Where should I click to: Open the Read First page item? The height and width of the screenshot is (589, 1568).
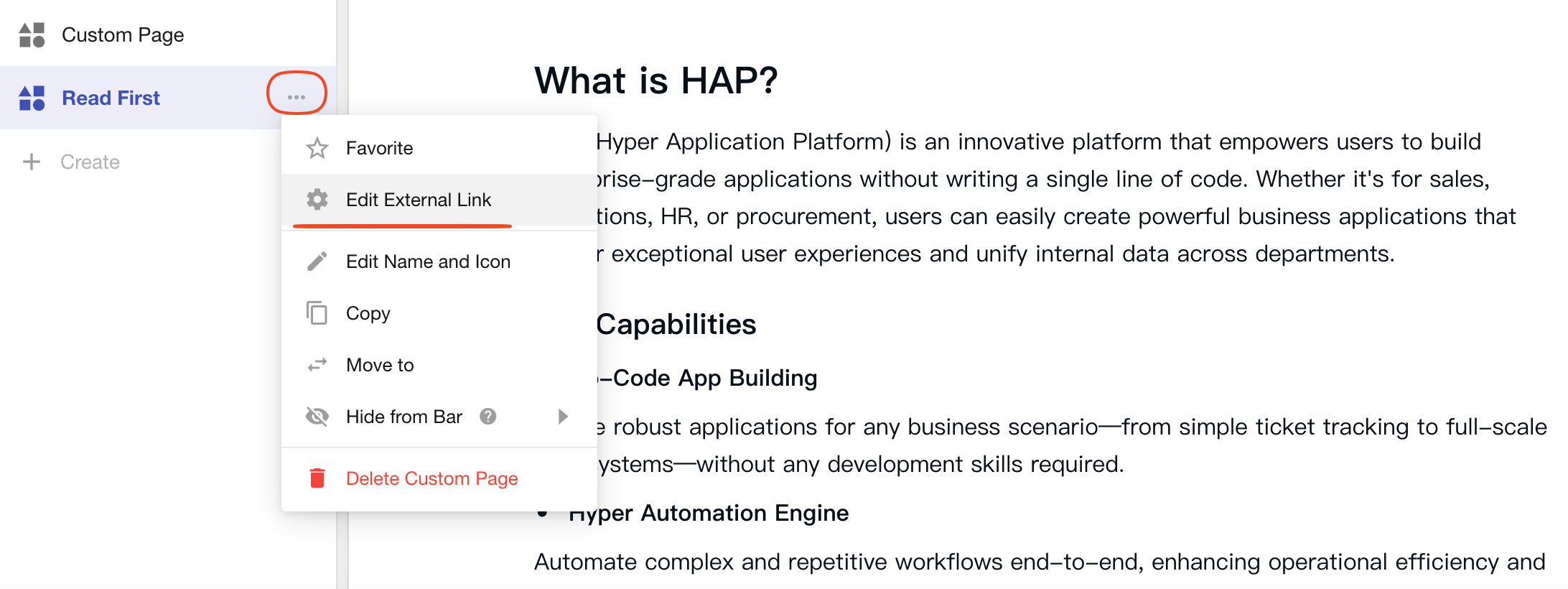tap(111, 98)
